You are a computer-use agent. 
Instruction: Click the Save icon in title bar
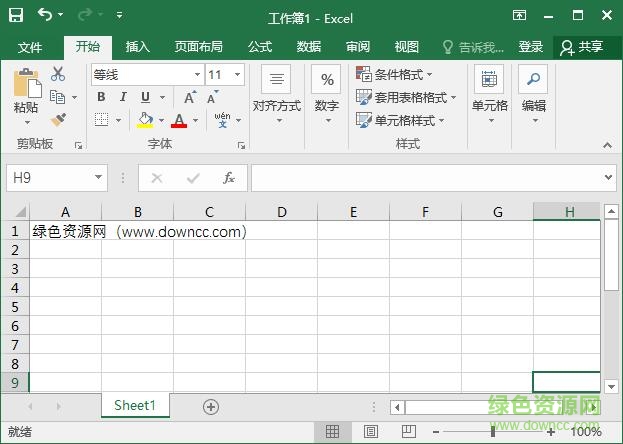[16, 16]
